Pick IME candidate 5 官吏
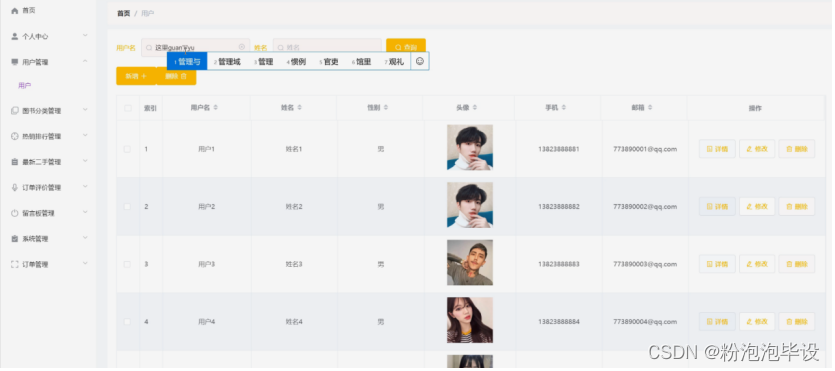This screenshot has height=371, width=835. pyautogui.click(x=329, y=62)
